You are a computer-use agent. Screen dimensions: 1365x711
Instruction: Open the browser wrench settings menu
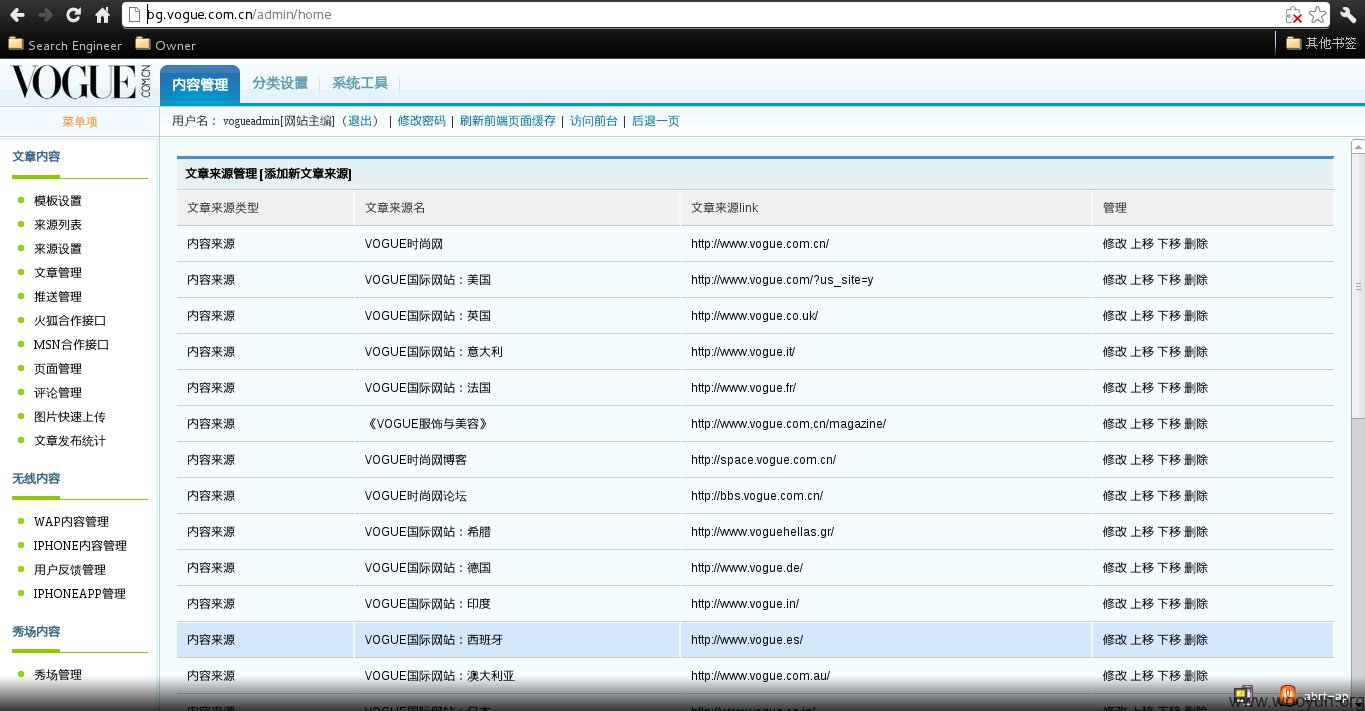1347,15
